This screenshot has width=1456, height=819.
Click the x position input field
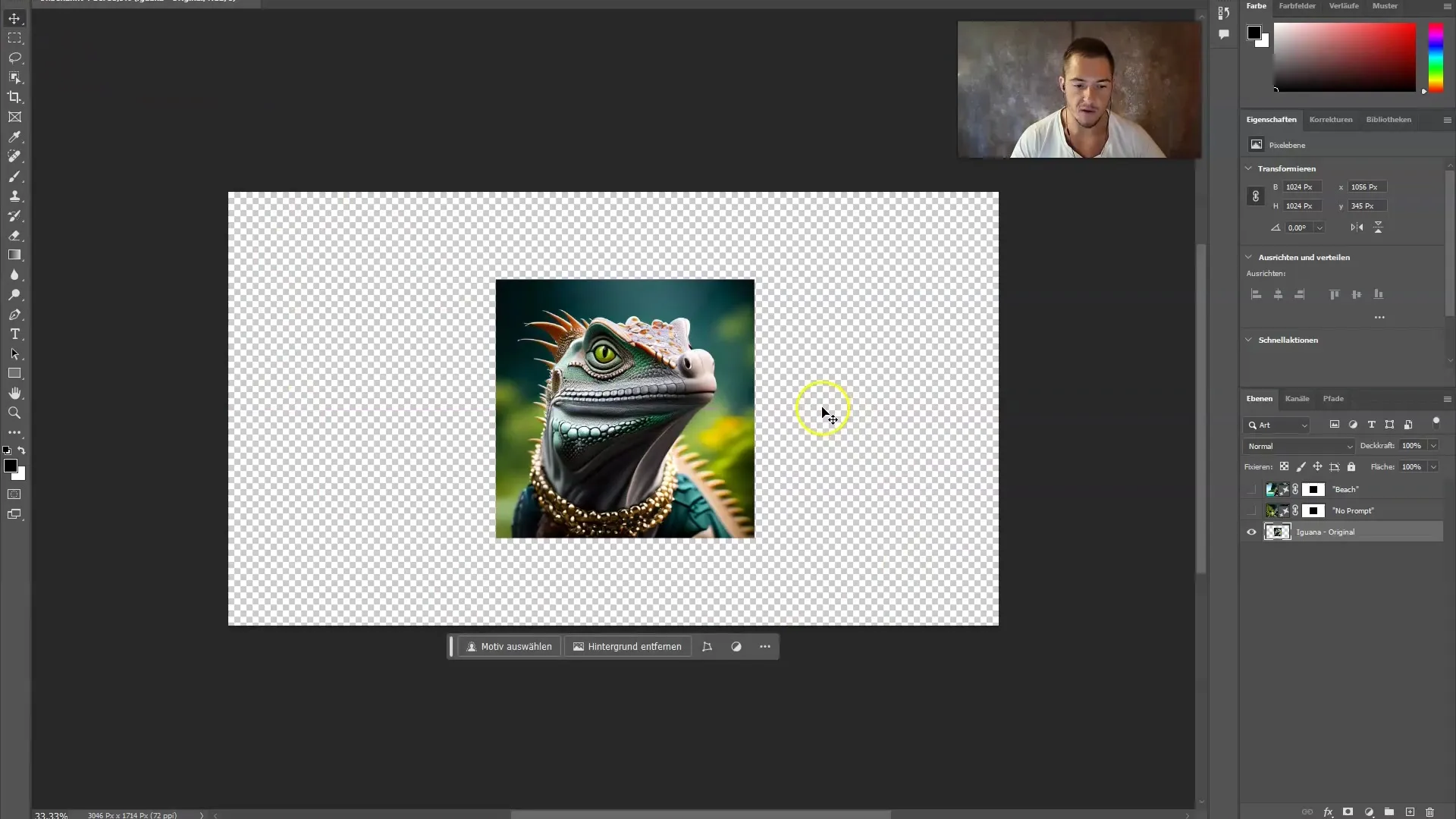(x=1367, y=187)
